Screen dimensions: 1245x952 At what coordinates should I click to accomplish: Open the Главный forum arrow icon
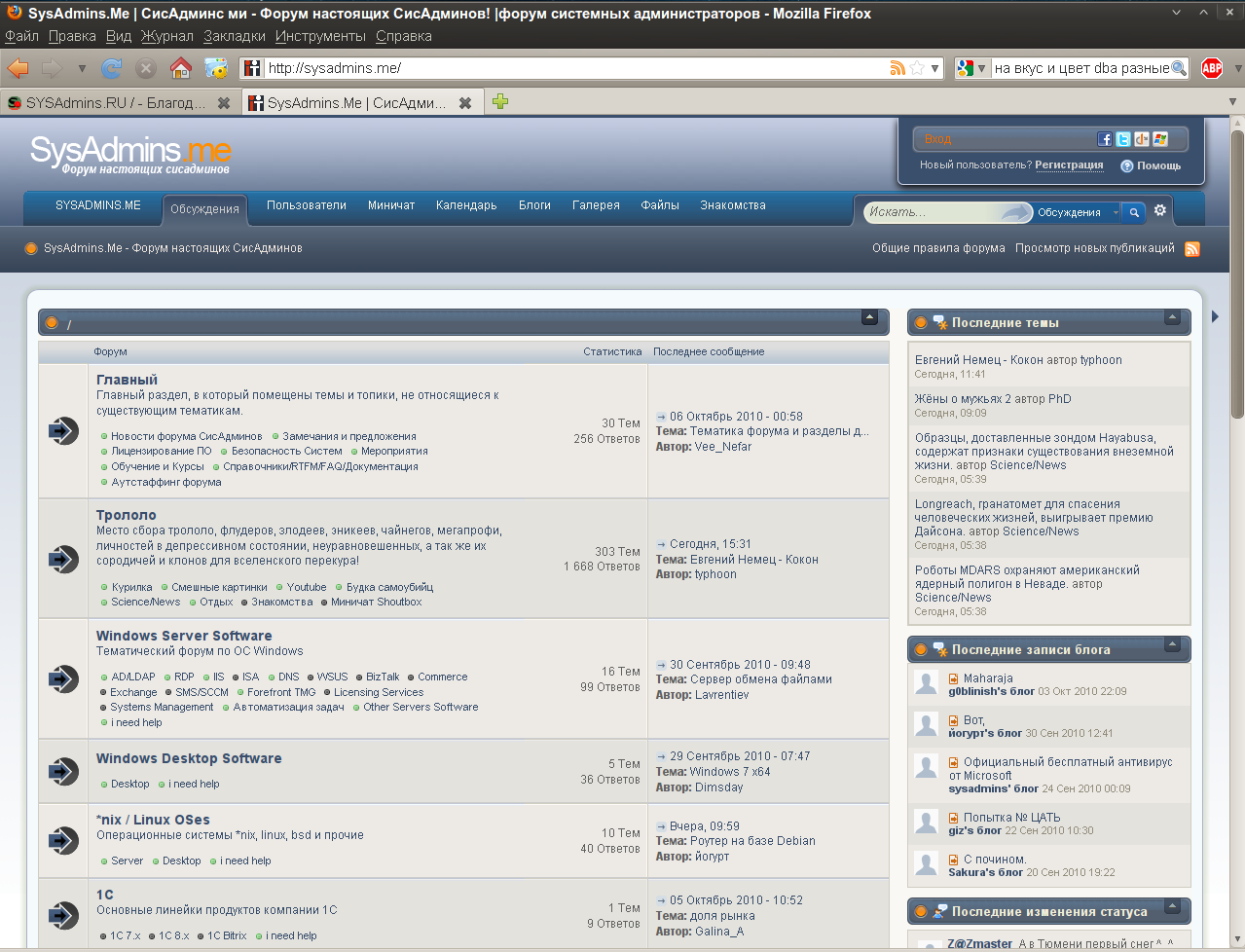[x=63, y=430]
